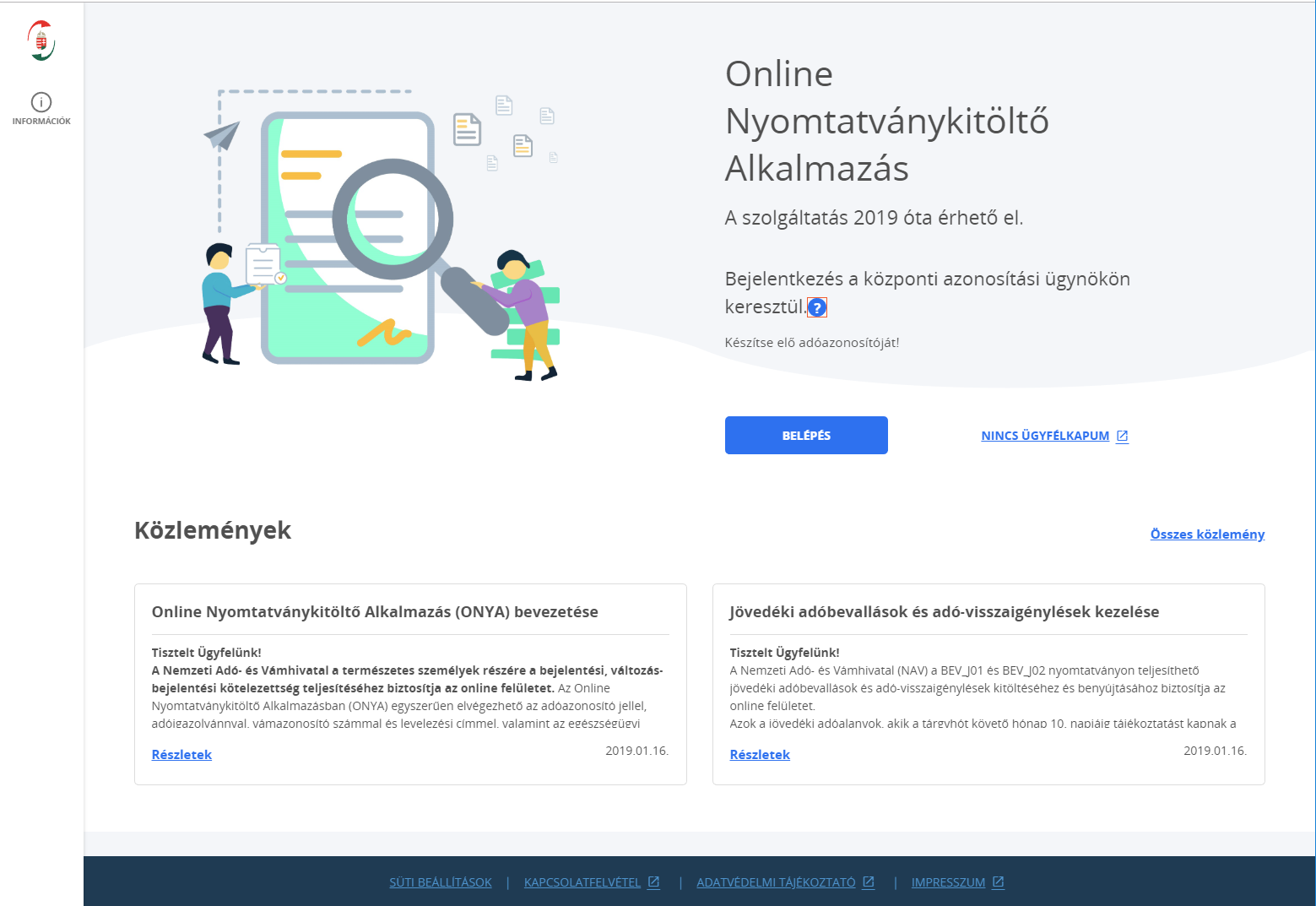The height and width of the screenshot is (906, 1316).
Task: Click the text Készítse elő adóazonosítóját!
Action: click(812, 343)
